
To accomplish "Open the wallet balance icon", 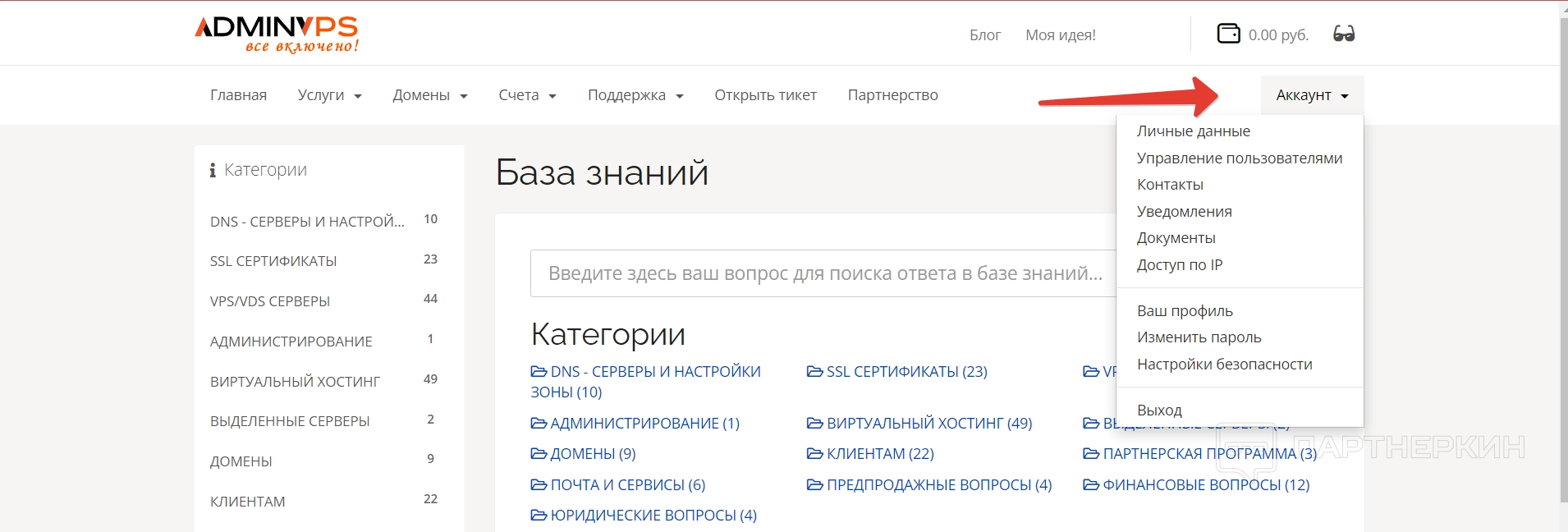I will (1228, 34).
